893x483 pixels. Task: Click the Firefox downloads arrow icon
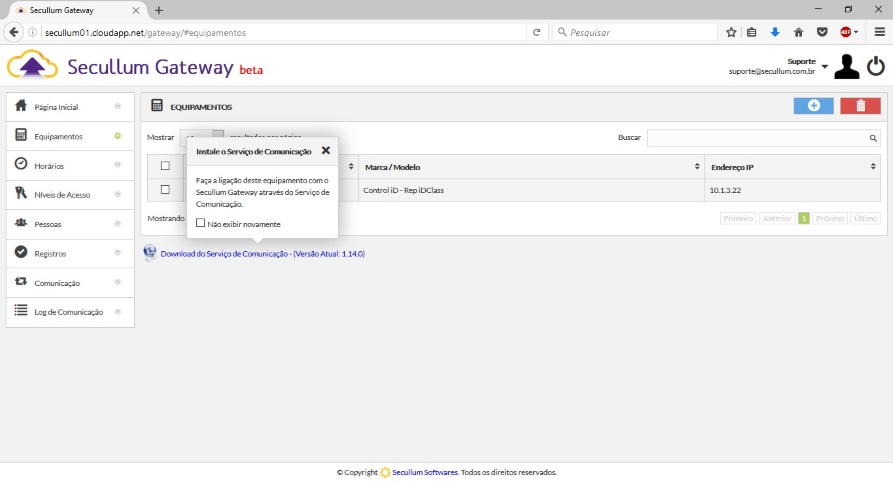774,32
